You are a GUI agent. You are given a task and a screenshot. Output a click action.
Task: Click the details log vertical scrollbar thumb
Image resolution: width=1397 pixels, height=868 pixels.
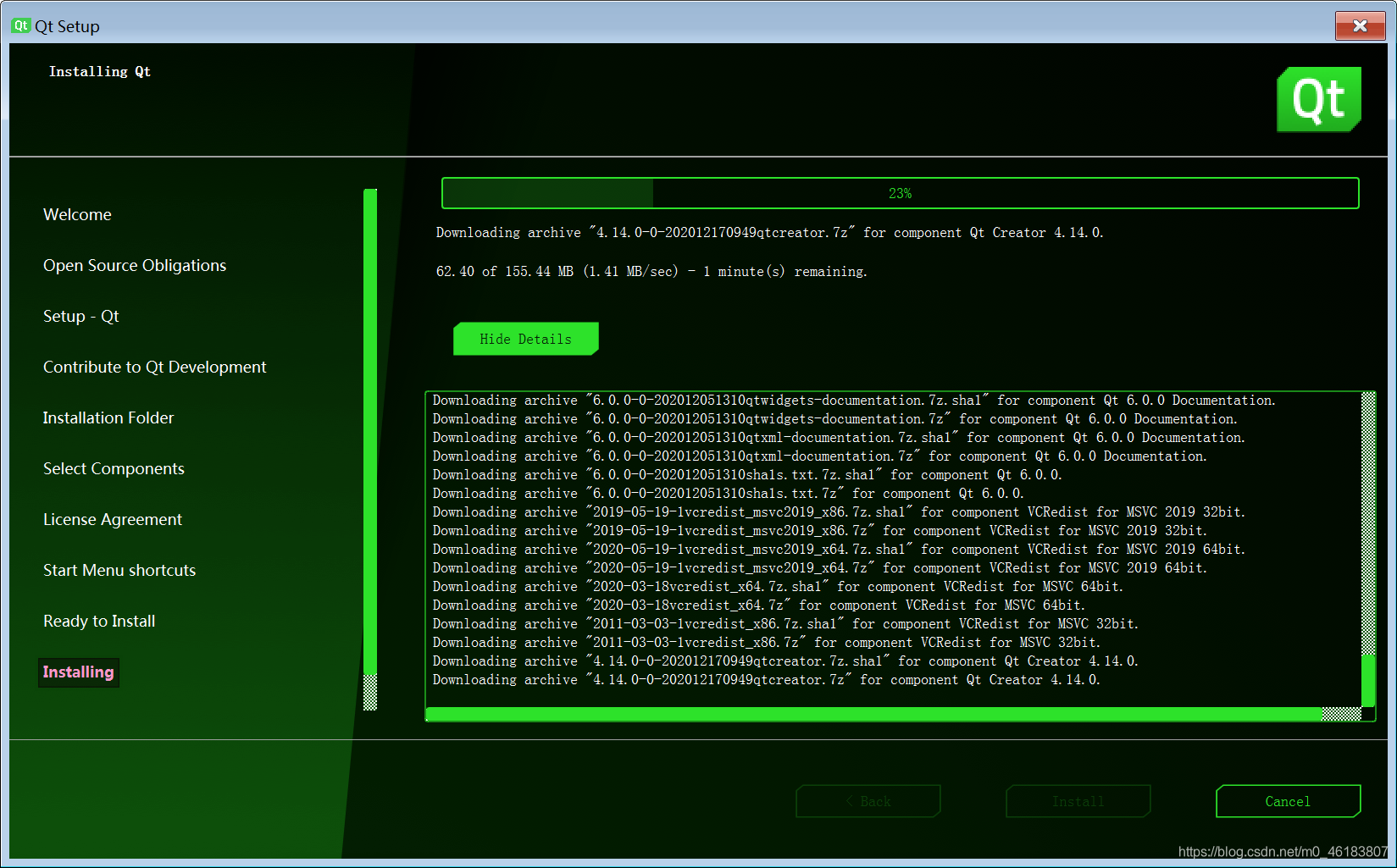coord(1368,680)
